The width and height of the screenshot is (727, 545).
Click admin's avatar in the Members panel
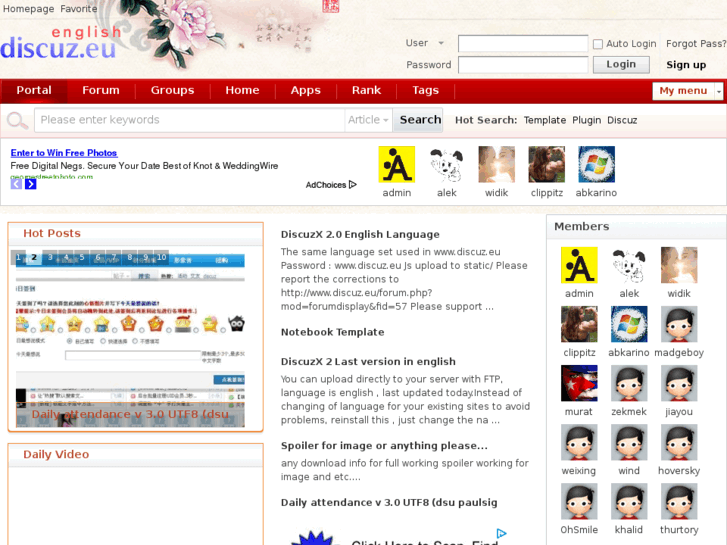[x=579, y=265]
